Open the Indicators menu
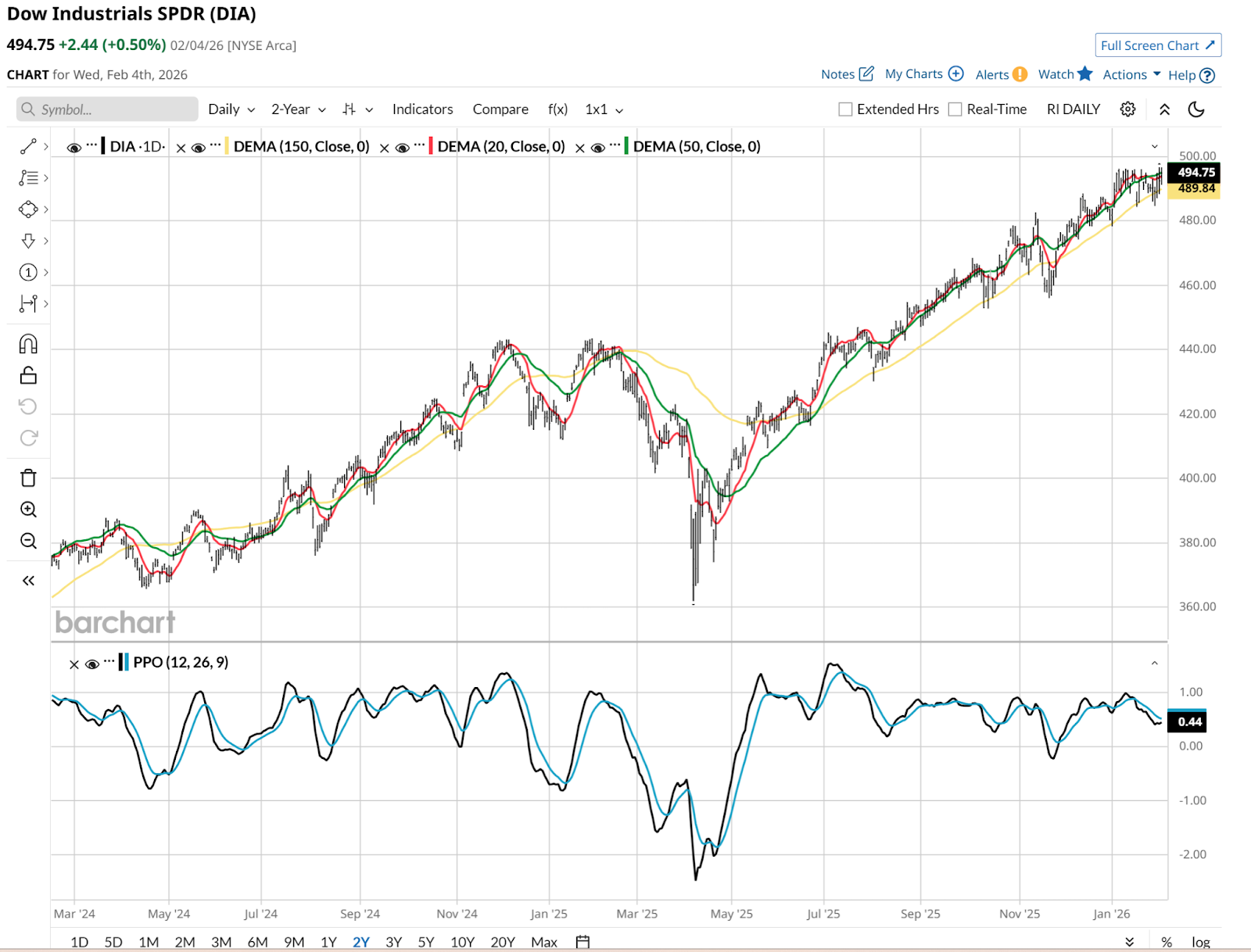The image size is (1251, 952). 422,109
